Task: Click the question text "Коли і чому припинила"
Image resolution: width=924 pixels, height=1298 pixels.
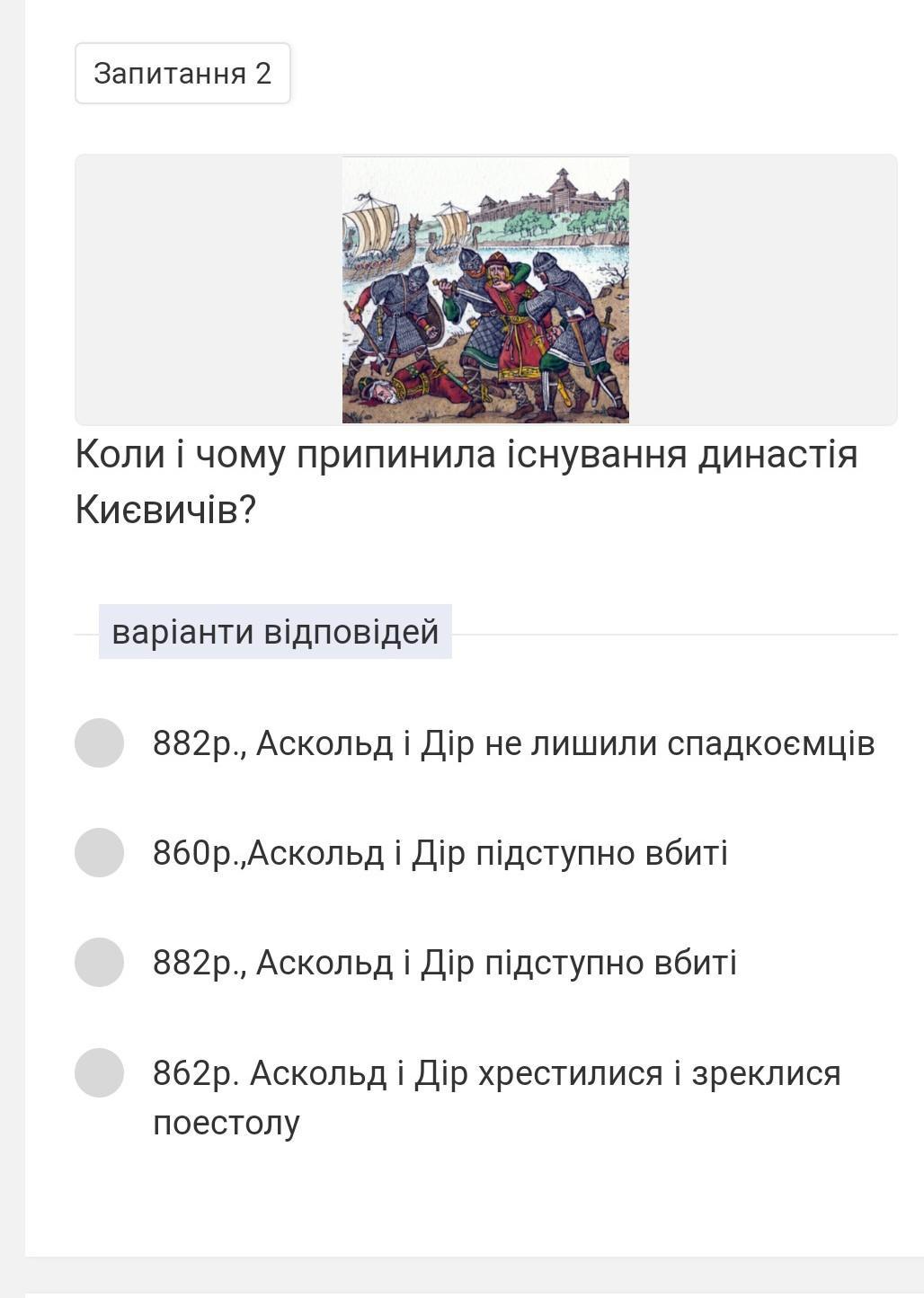Action: [x=466, y=454]
